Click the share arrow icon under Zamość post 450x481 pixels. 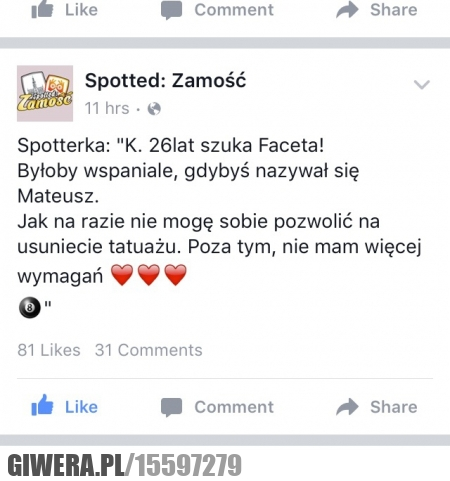coord(347,407)
